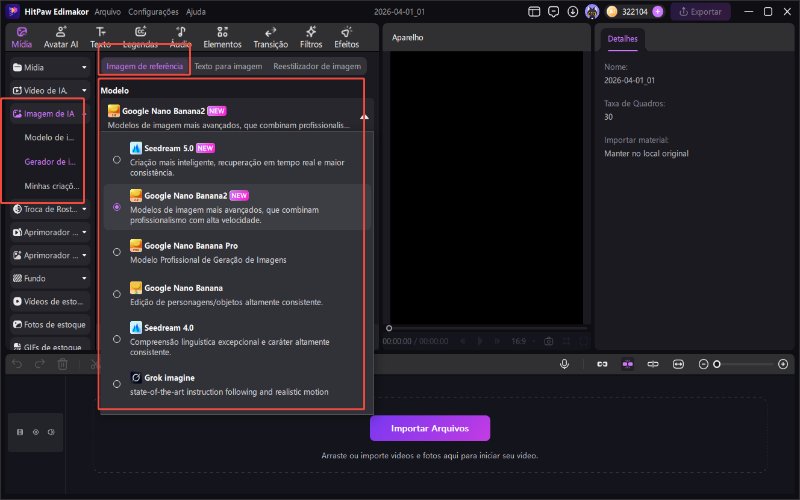Screen dimensions: 800x500
Task: Switch to Texto para imagem tab
Action: tap(228, 66)
